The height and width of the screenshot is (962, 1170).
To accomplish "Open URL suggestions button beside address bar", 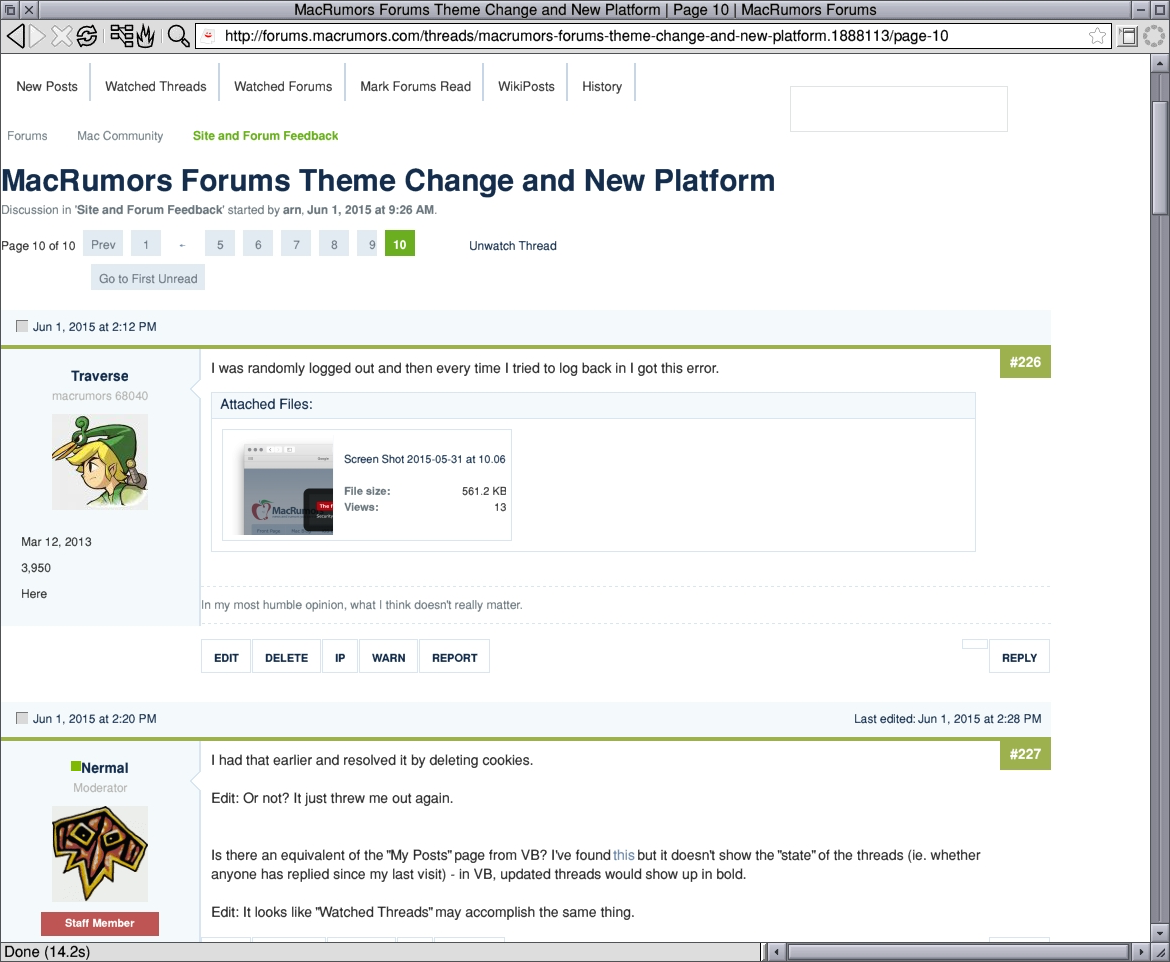I will [1128, 36].
